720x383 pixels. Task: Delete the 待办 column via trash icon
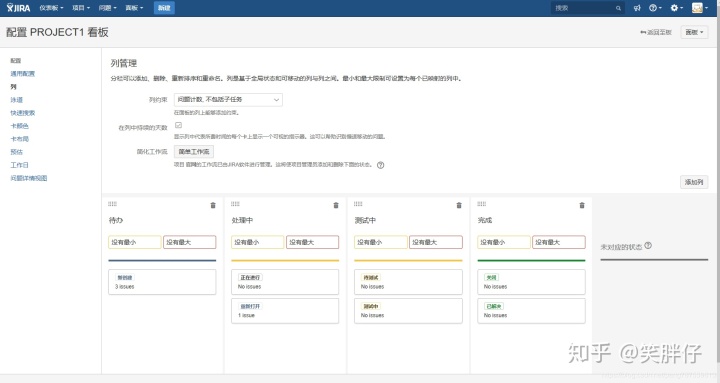coord(213,205)
